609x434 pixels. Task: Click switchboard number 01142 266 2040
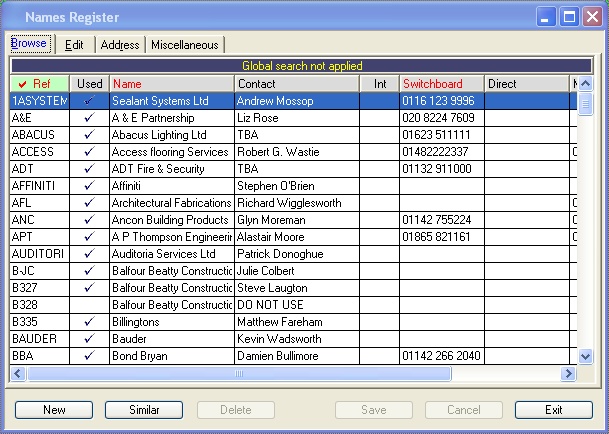pyautogui.click(x=442, y=356)
